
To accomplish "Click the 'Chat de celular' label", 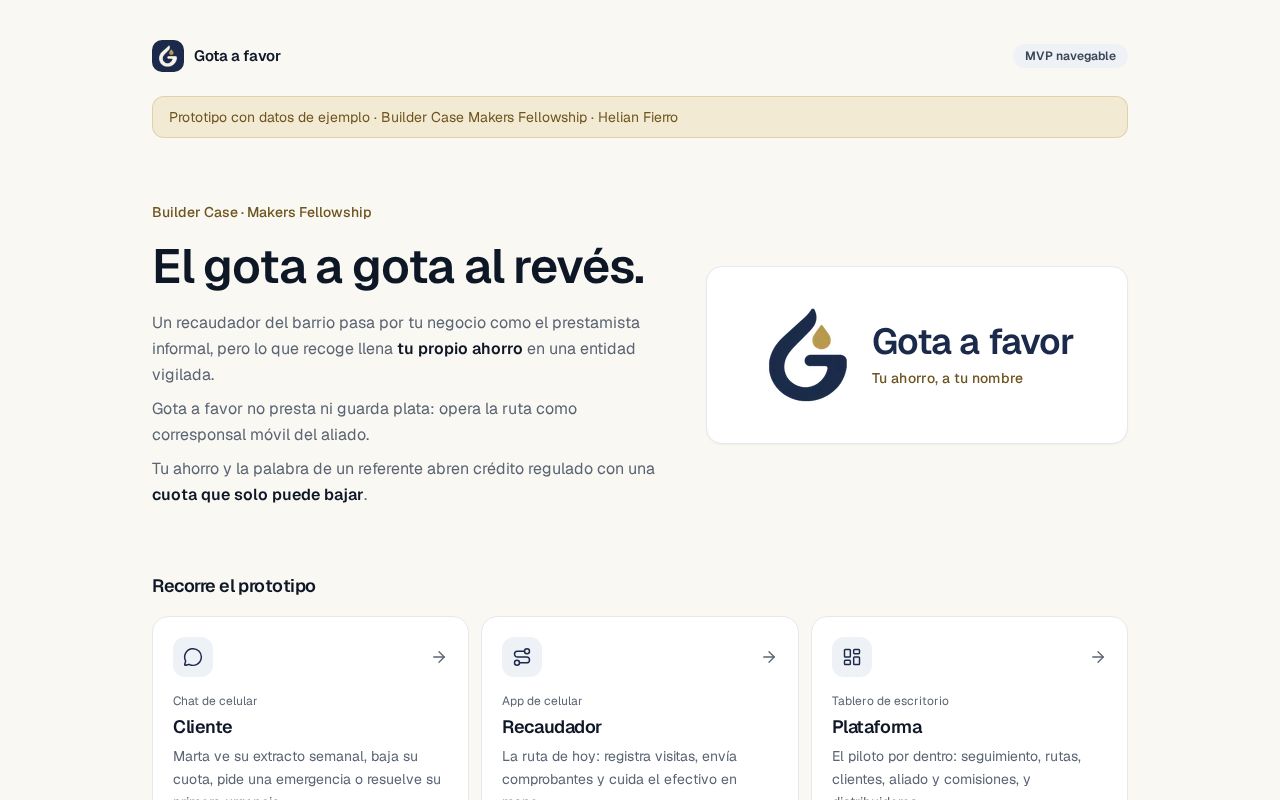I will click(x=215, y=701).
